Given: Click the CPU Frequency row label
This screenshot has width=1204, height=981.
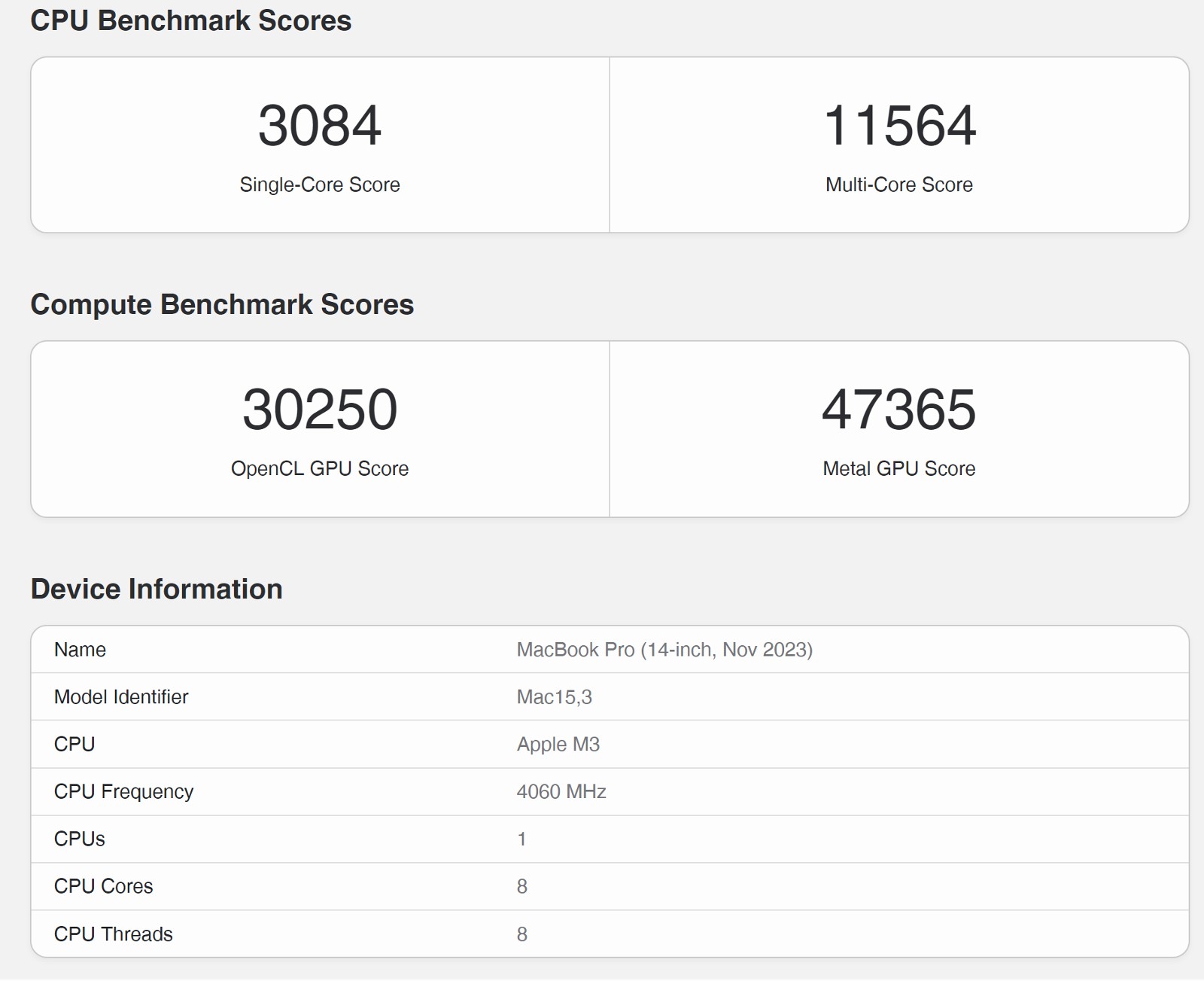Looking at the screenshot, I should click(124, 792).
